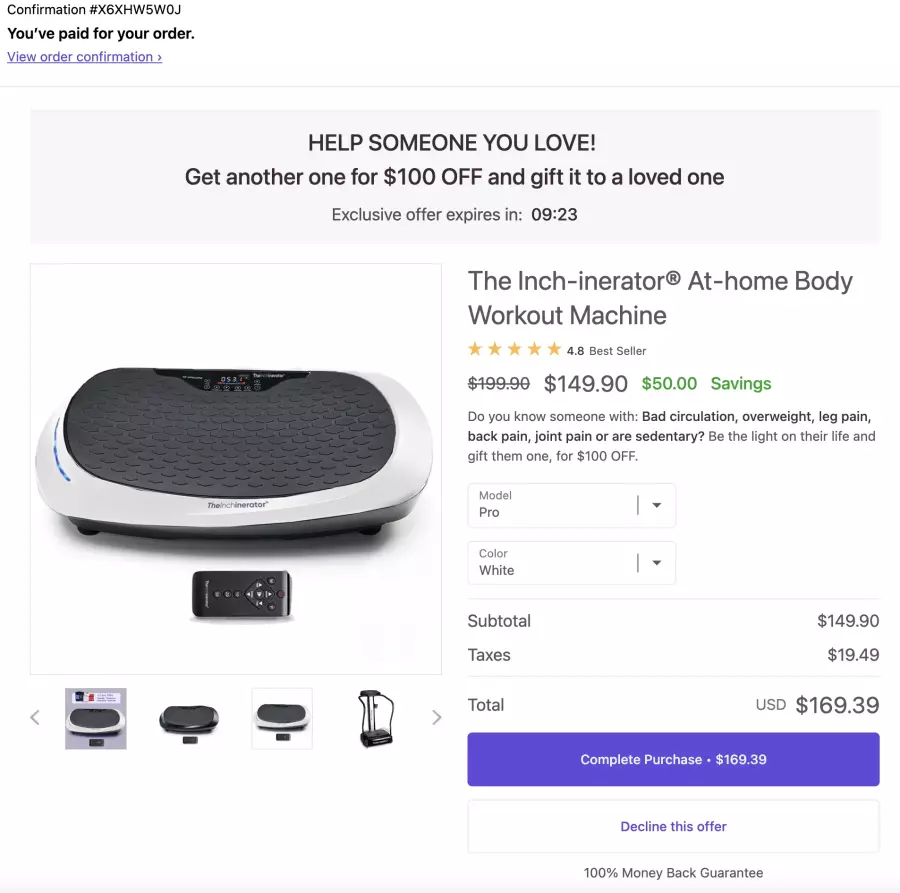This screenshot has height=893, width=900.
Task: Click the five-star rating icons
Action: click(514, 349)
